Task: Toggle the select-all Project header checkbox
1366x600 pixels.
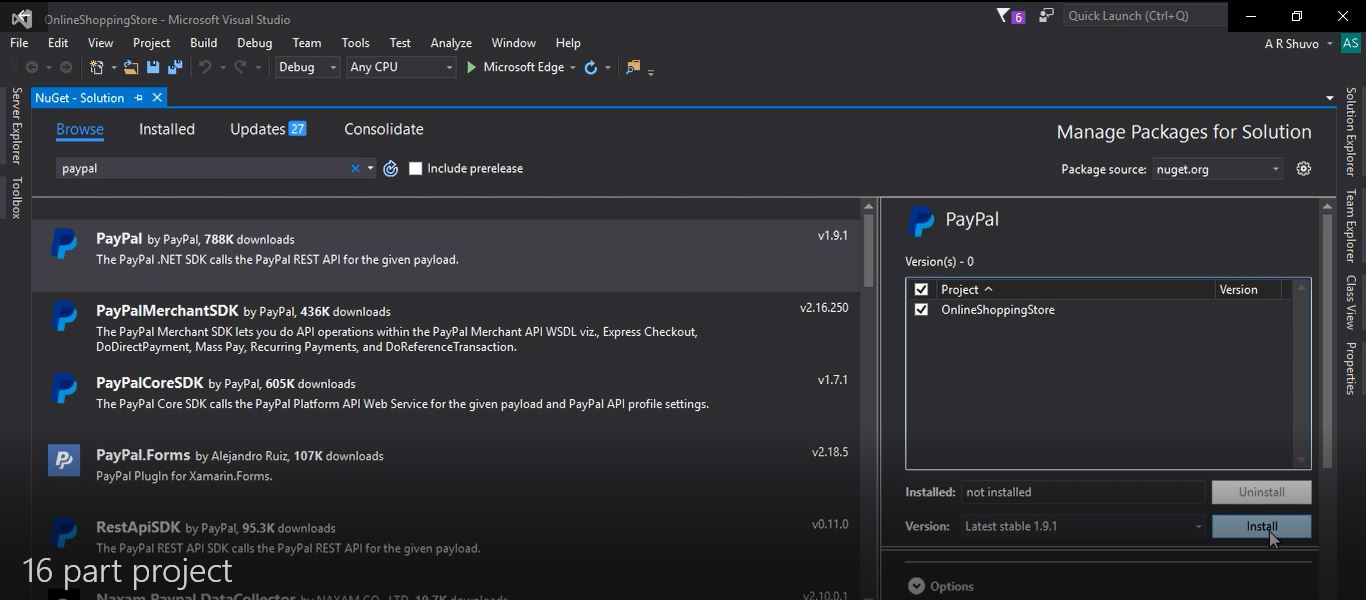Action: point(921,290)
